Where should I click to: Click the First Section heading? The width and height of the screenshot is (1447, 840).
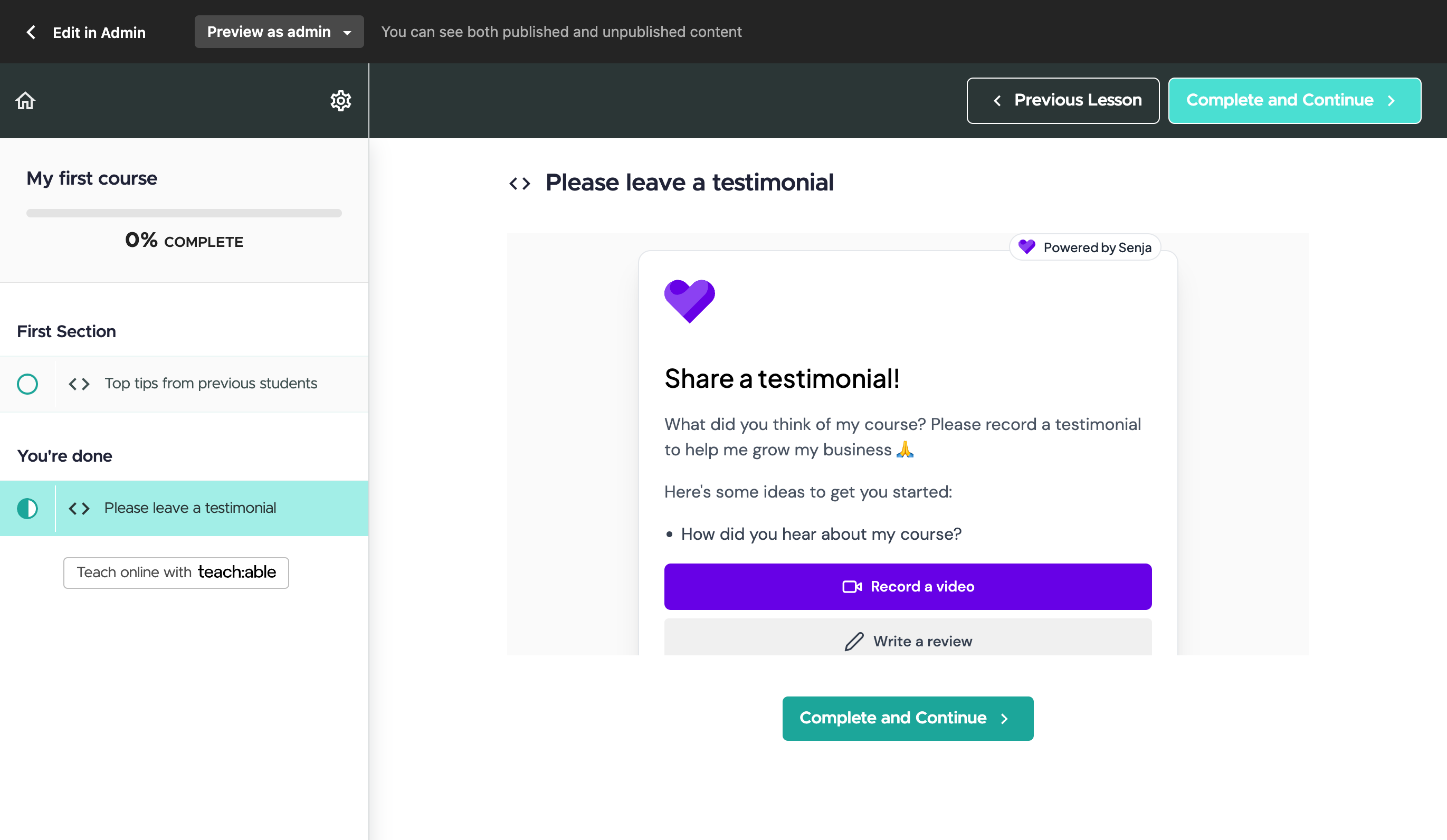tap(66, 331)
